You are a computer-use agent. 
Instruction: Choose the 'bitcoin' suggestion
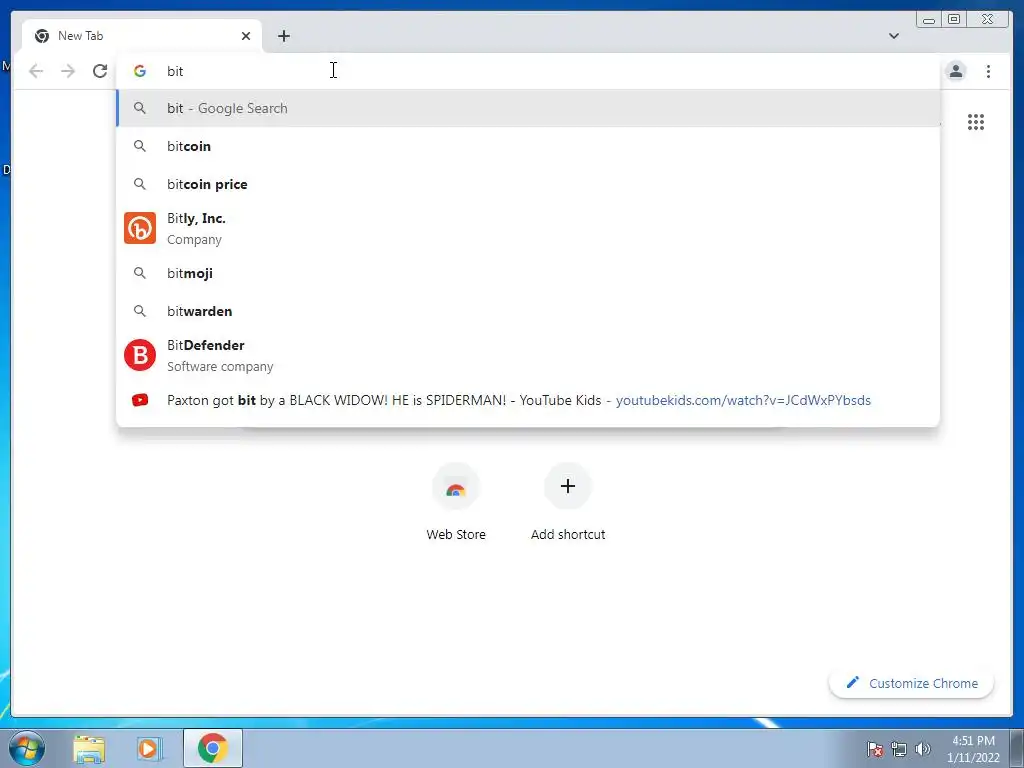tap(528, 146)
